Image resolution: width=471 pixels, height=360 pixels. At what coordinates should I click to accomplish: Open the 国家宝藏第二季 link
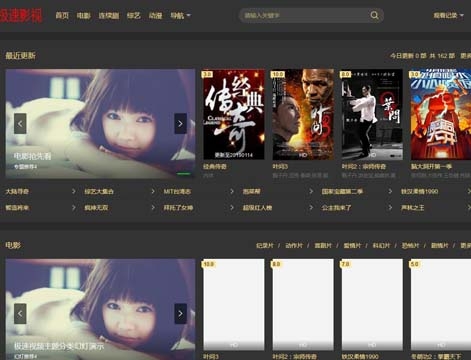(x=342, y=191)
